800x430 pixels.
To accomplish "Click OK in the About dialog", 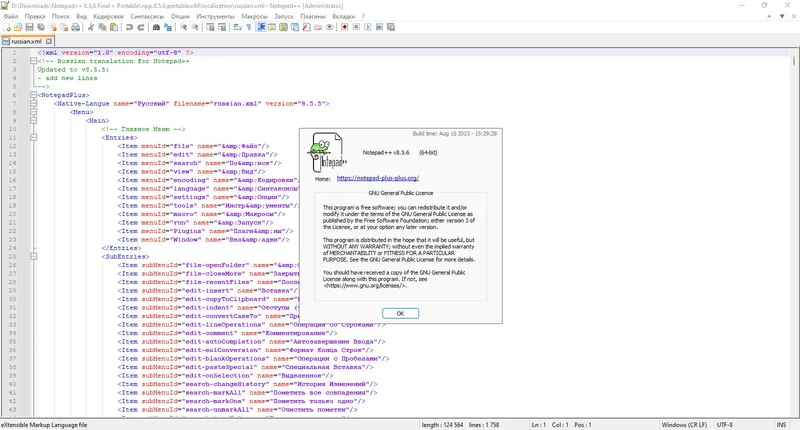I will (401, 313).
